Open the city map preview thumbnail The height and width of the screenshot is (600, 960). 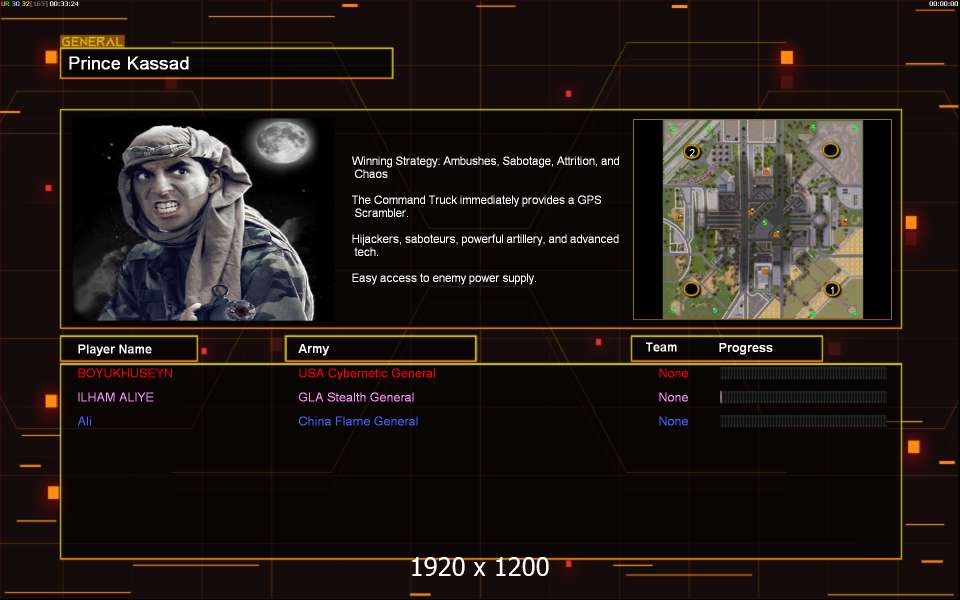[762, 219]
